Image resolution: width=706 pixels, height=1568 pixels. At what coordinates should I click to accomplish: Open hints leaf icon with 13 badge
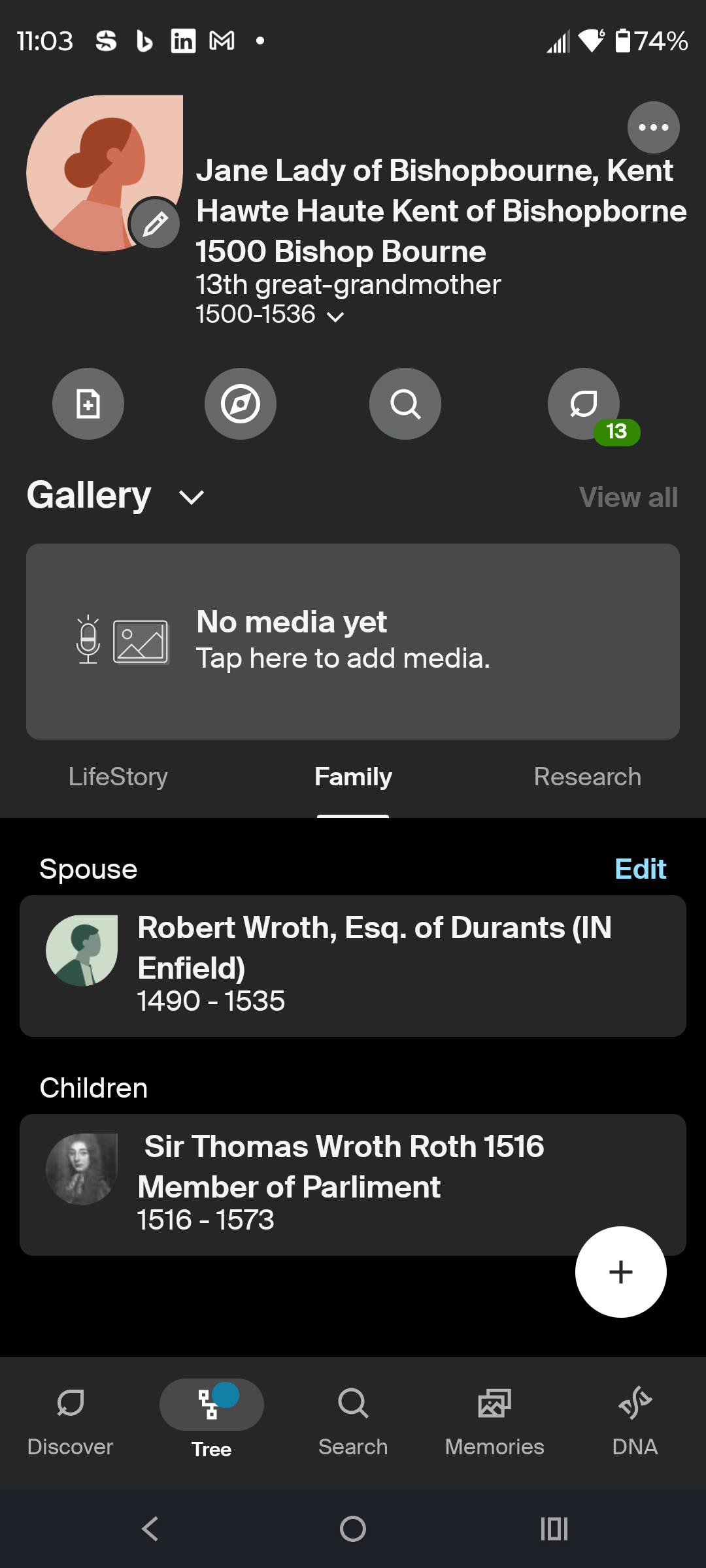584,405
